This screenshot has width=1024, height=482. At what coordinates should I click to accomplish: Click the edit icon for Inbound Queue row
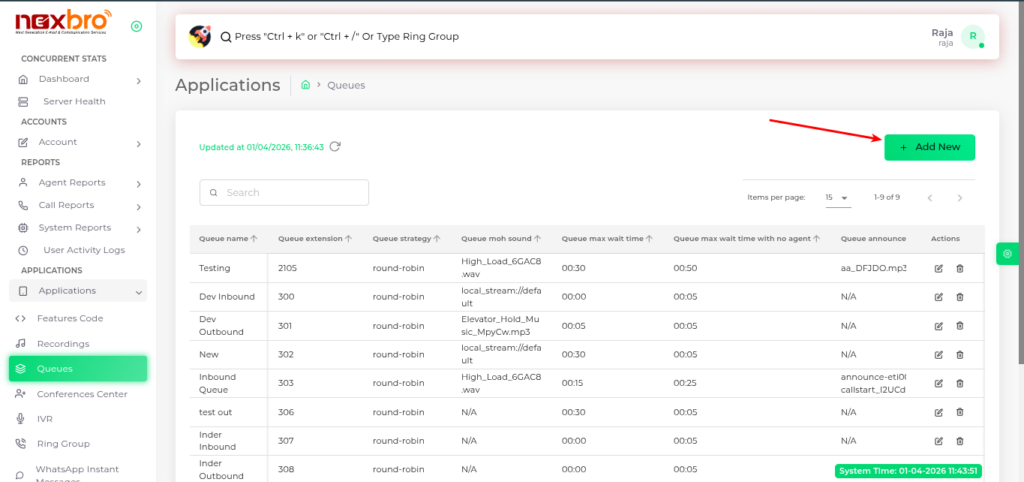coord(938,383)
